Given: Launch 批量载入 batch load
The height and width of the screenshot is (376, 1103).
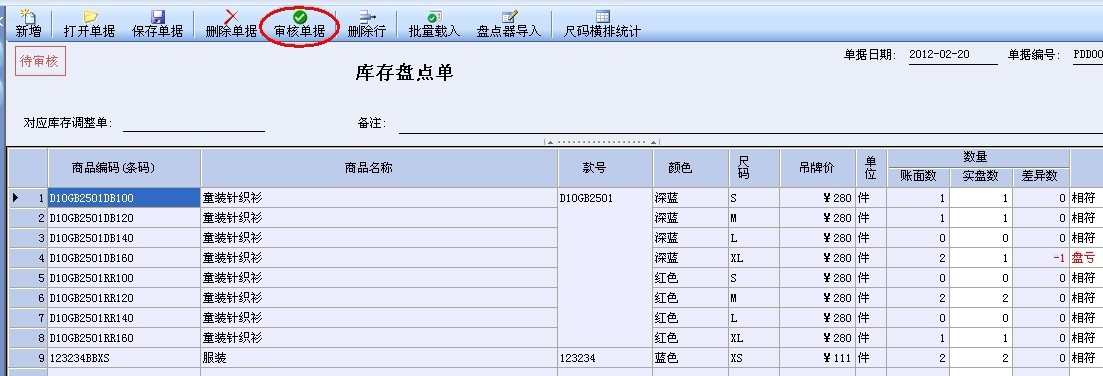Looking at the screenshot, I should click(434, 23).
